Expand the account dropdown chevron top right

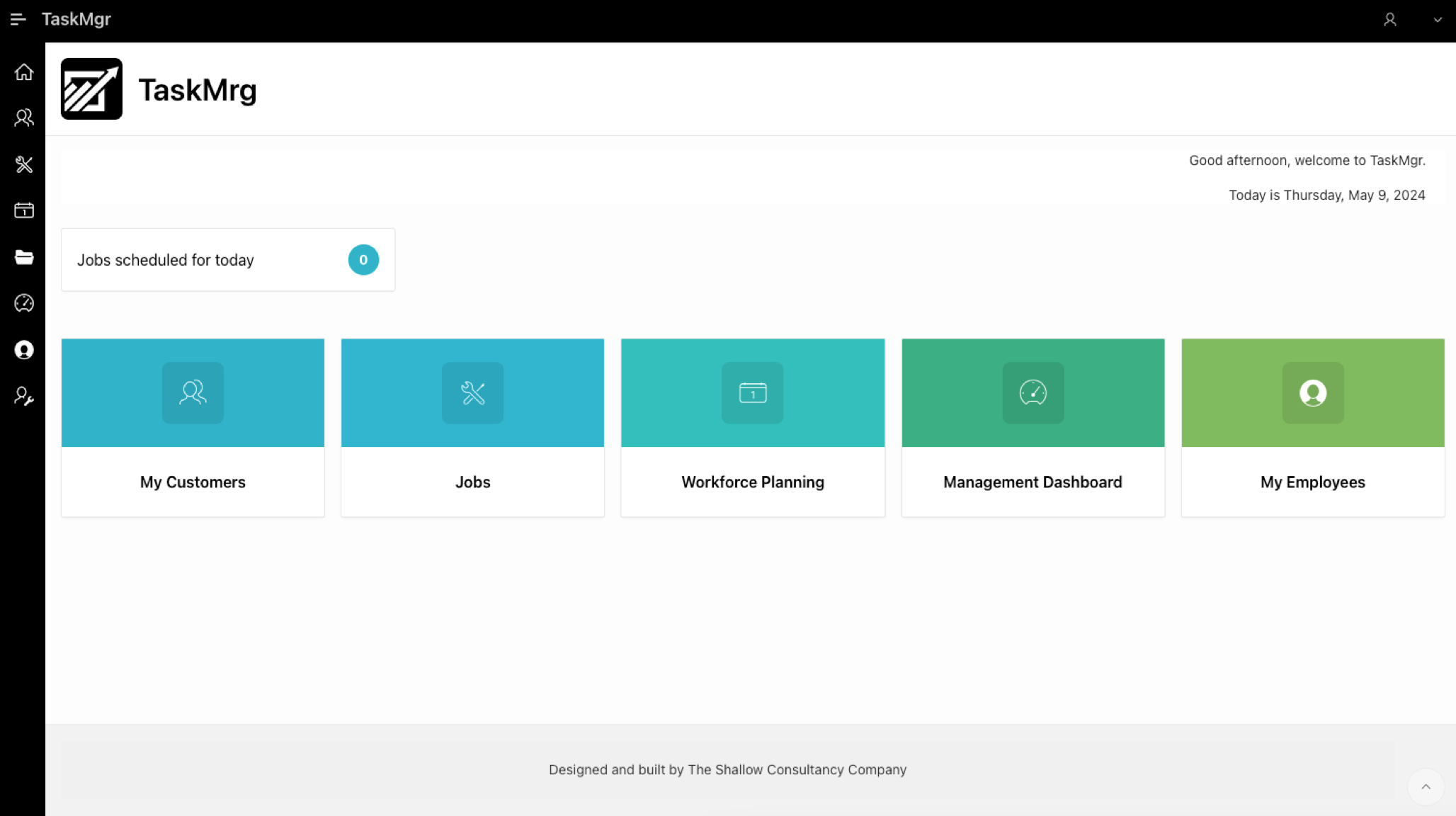tap(1437, 19)
